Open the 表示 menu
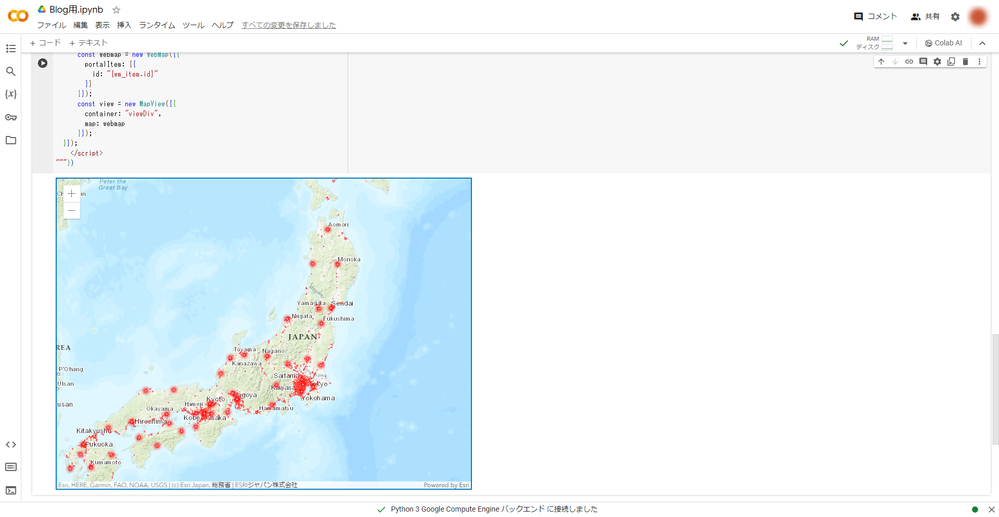Image resolution: width=999 pixels, height=517 pixels. pos(103,25)
